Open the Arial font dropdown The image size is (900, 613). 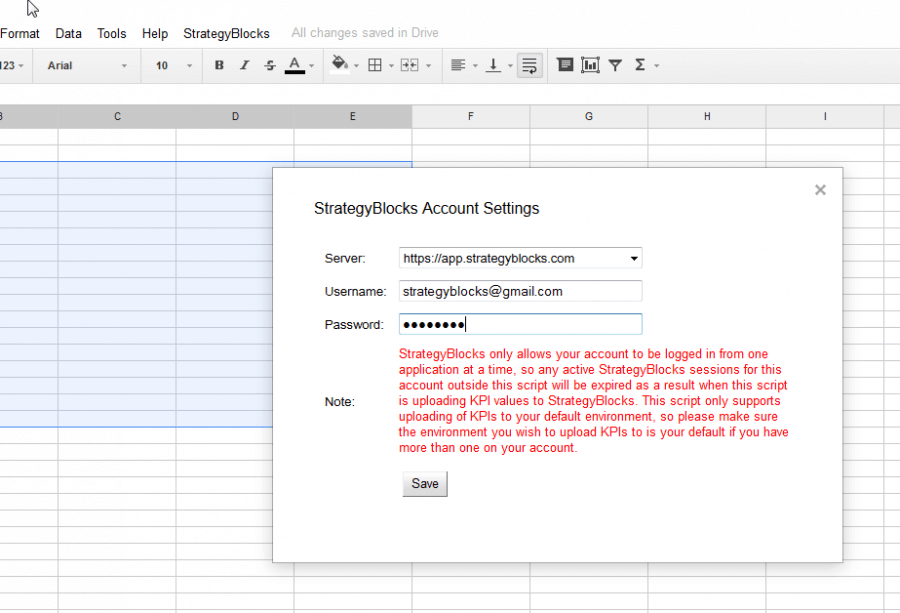[86, 65]
